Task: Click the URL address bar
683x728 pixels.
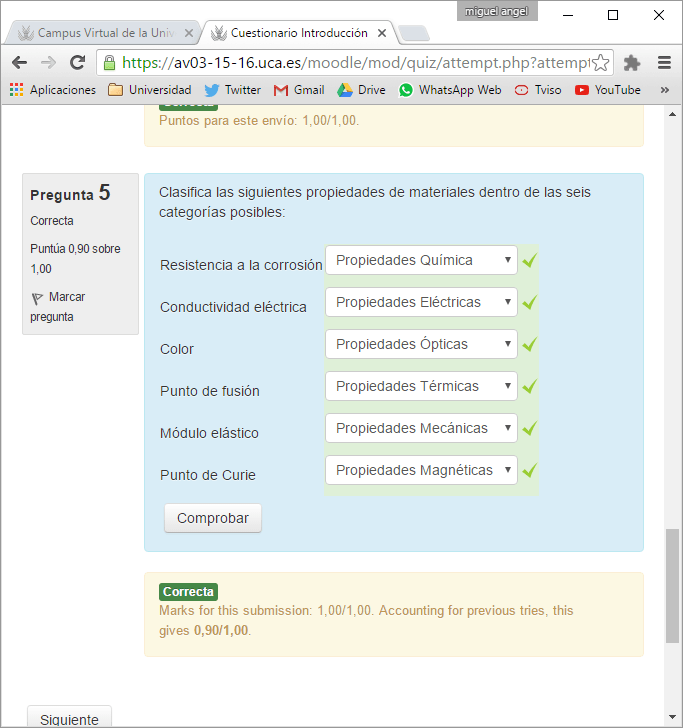Action: tap(355, 63)
